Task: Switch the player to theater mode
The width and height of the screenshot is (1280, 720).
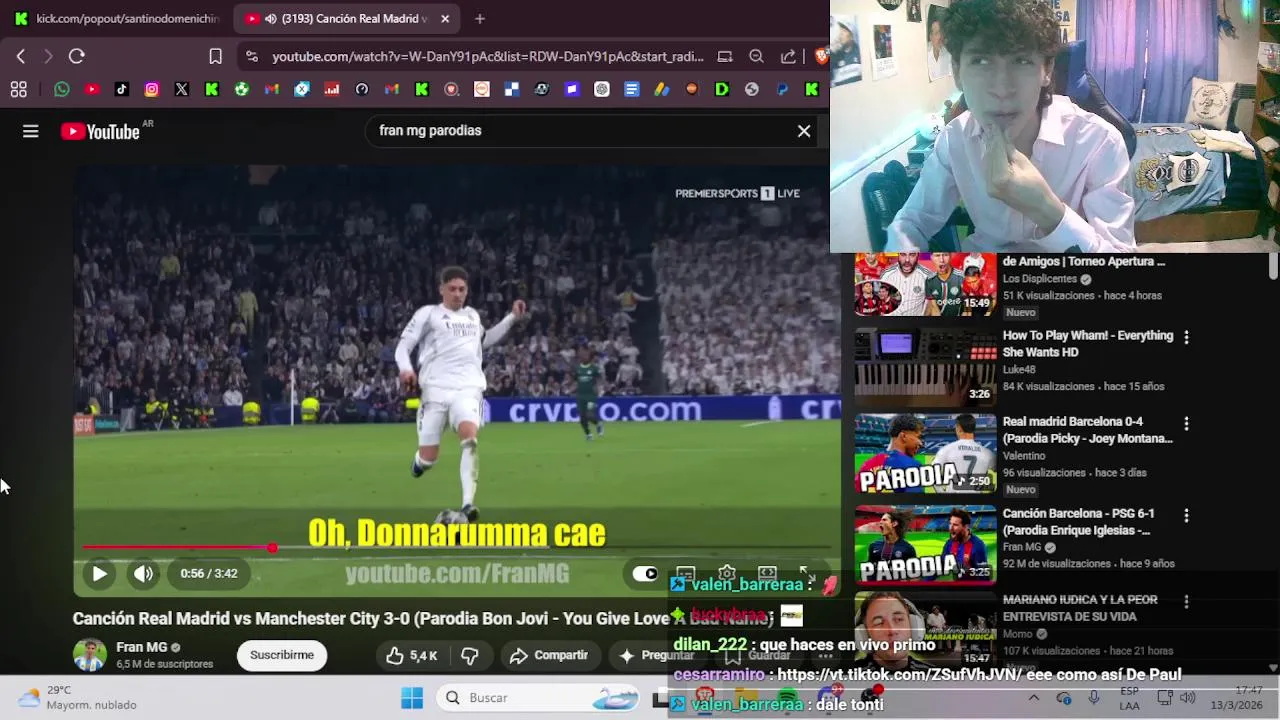Action: tap(767, 574)
